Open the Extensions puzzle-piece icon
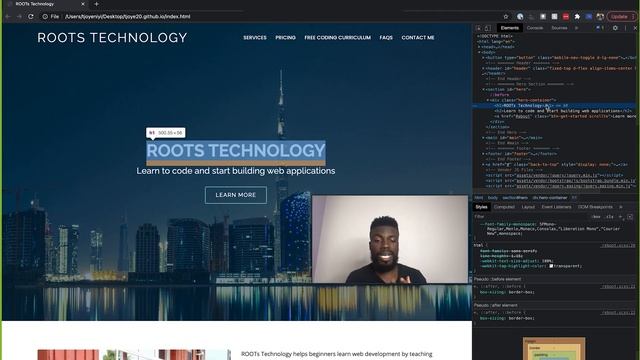This screenshot has height=360, width=640. pos(577,17)
